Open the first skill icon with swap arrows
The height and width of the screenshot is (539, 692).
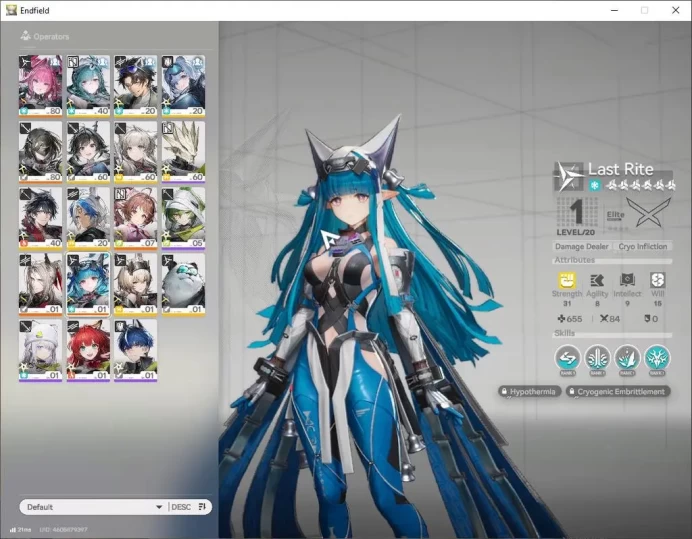(x=568, y=358)
